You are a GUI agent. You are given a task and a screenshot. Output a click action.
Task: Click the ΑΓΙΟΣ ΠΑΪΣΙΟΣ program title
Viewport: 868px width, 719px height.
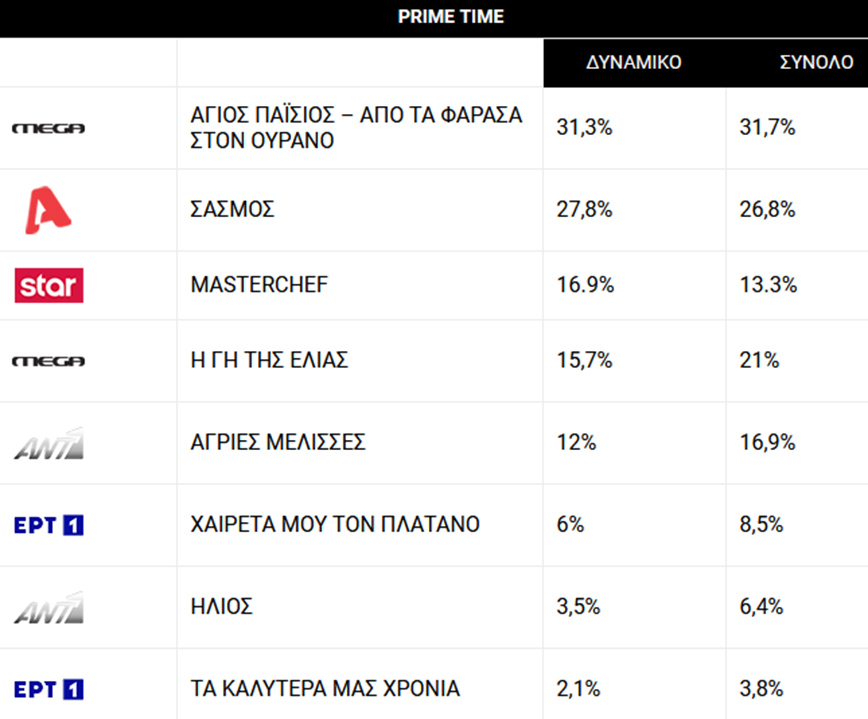tap(356, 127)
